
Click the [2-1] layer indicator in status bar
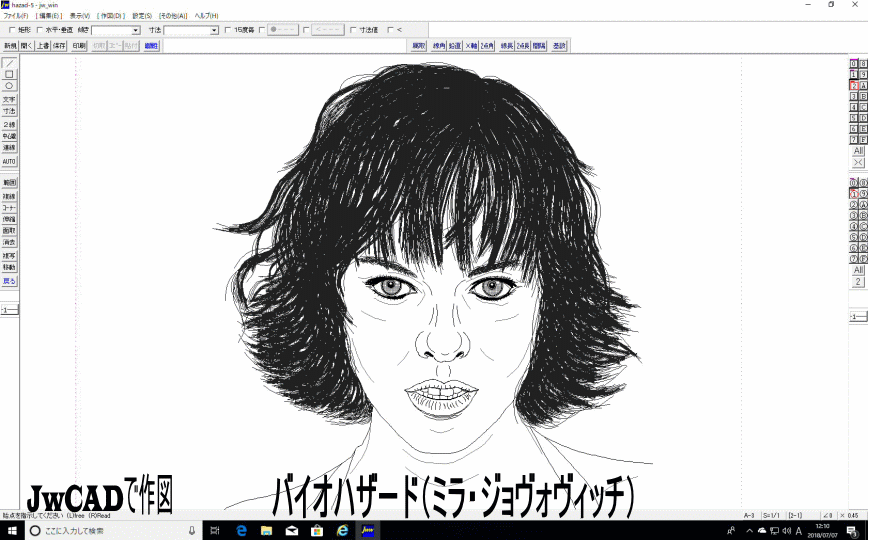(x=795, y=516)
